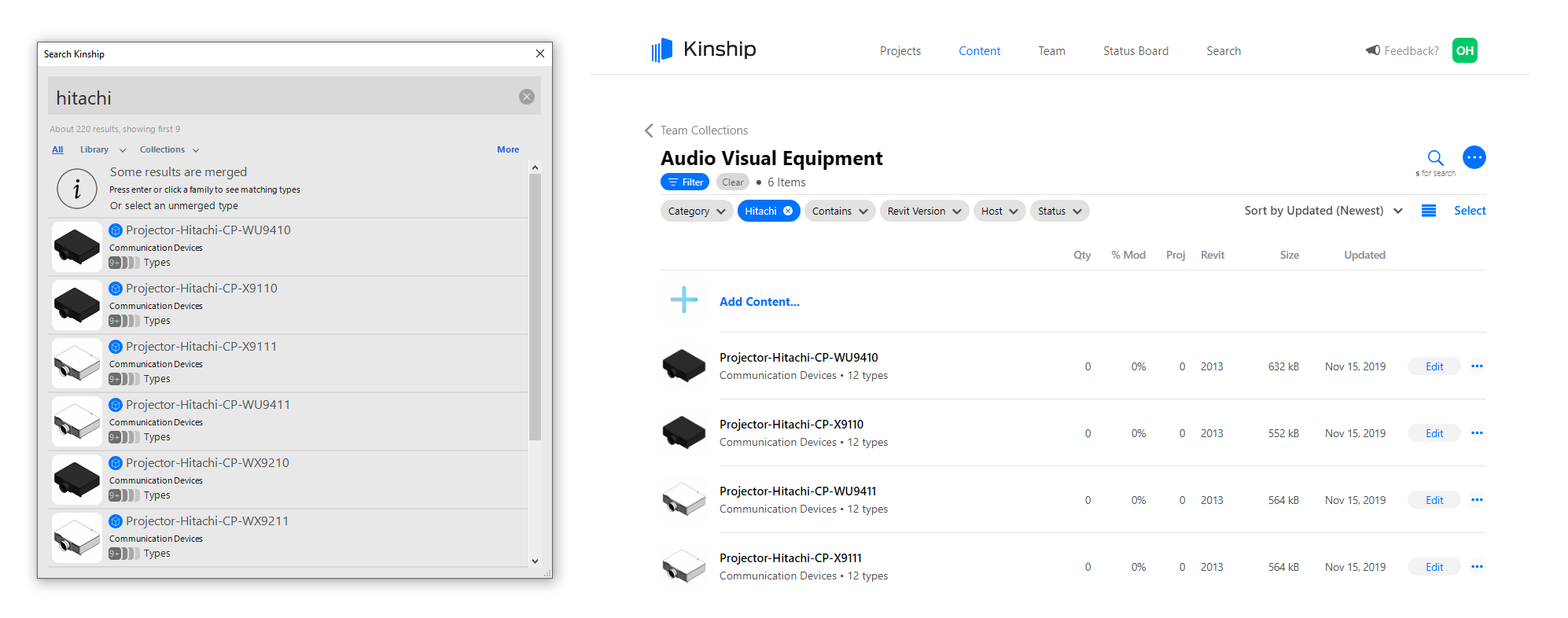This screenshot has width=1568, height=618.
Task: Click Revit icon beside Projector-Hitachi-CP-X9110 search result
Action: pos(116,289)
